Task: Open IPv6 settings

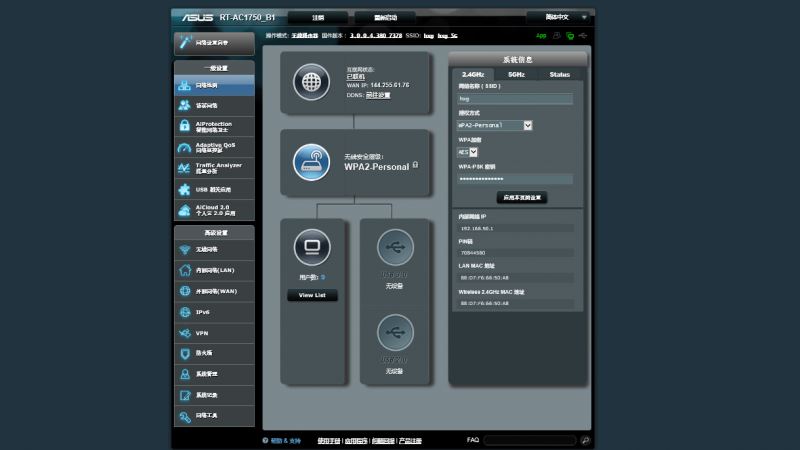Action: [x=214, y=312]
